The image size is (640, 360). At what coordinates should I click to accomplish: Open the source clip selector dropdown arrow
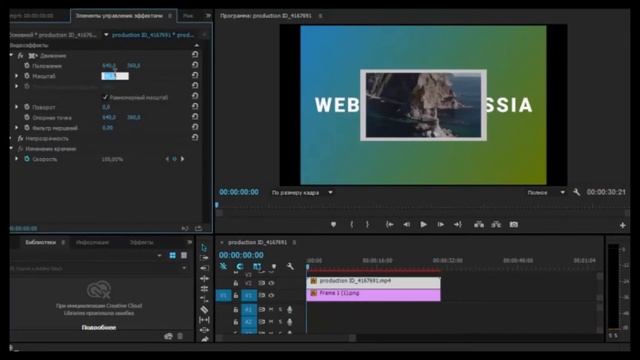pos(106,35)
